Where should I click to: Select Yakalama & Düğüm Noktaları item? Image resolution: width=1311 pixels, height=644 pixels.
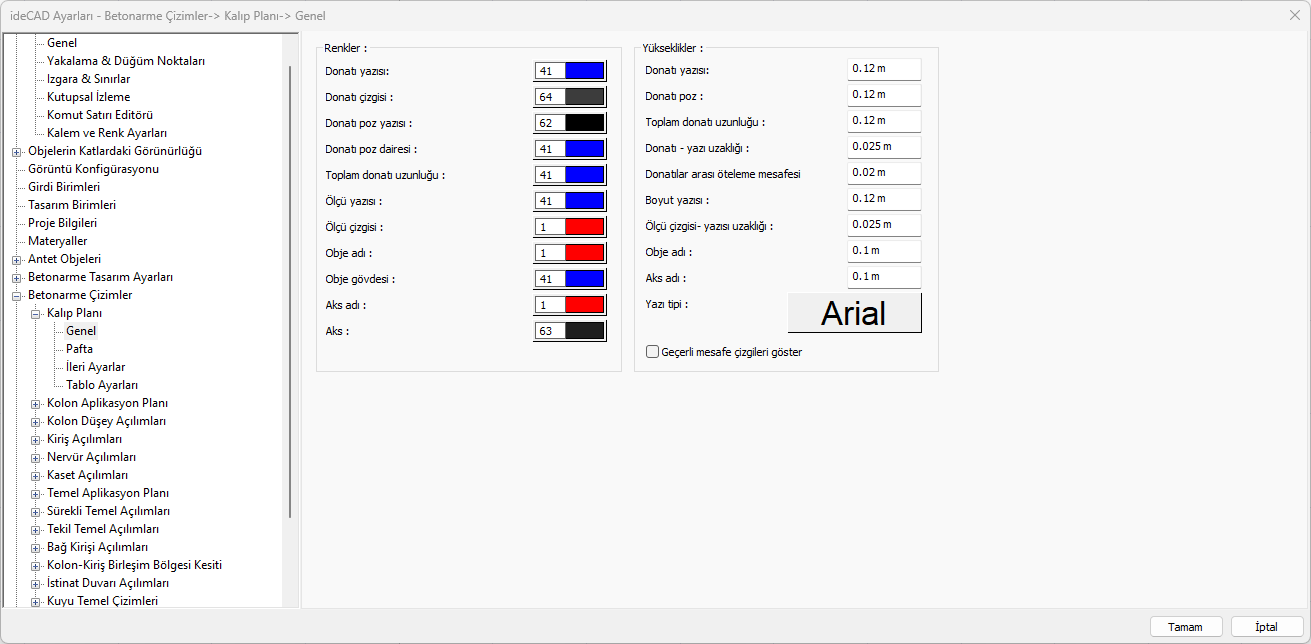click(126, 61)
